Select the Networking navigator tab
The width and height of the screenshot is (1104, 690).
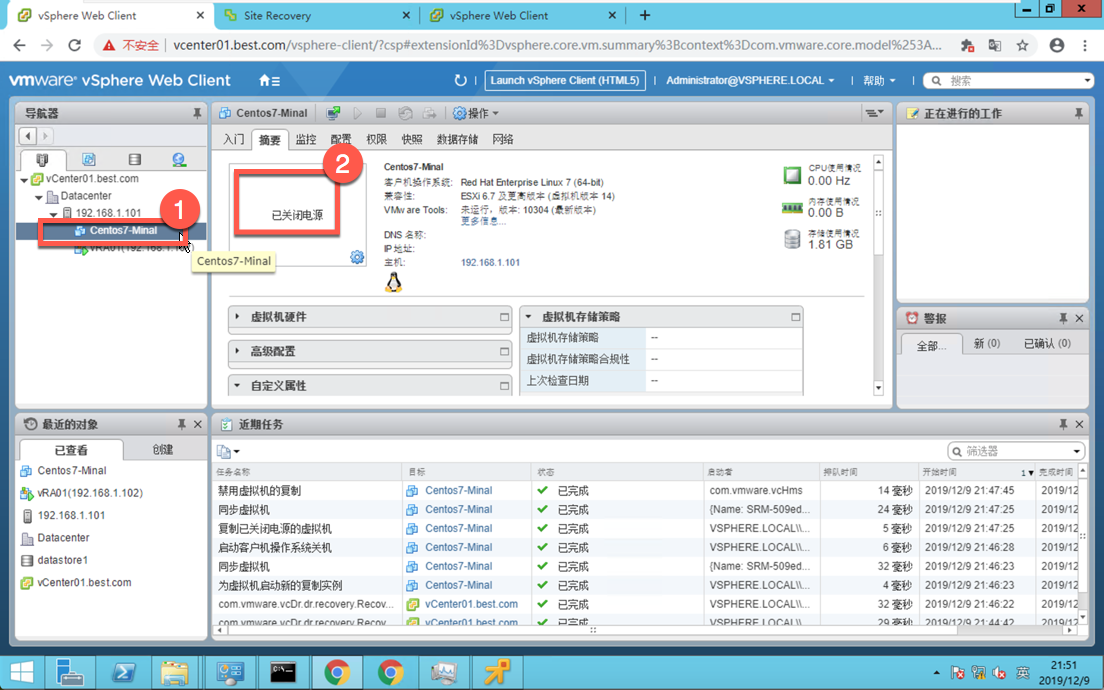(179, 160)
